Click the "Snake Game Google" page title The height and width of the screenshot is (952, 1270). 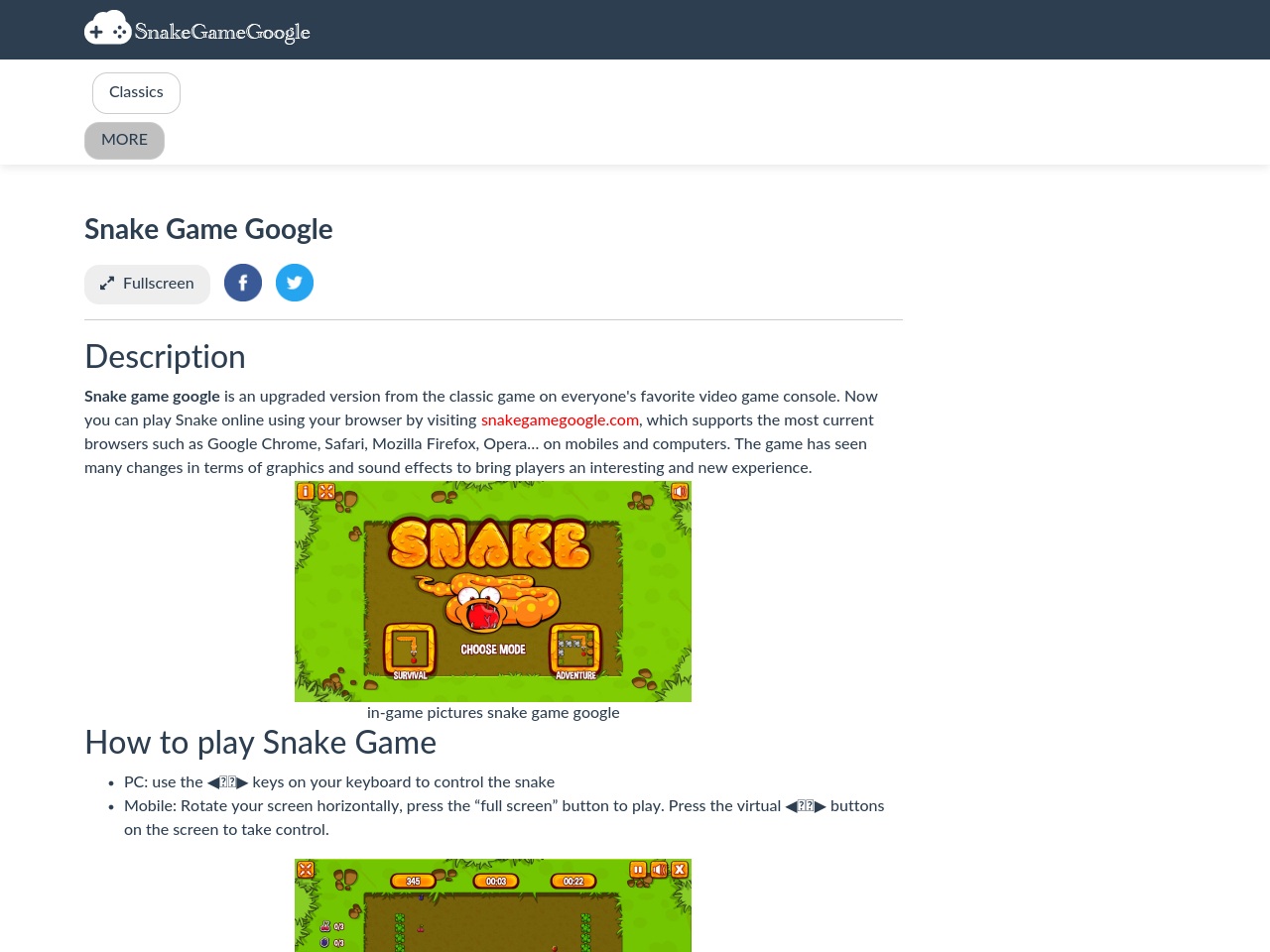point(208,229)
